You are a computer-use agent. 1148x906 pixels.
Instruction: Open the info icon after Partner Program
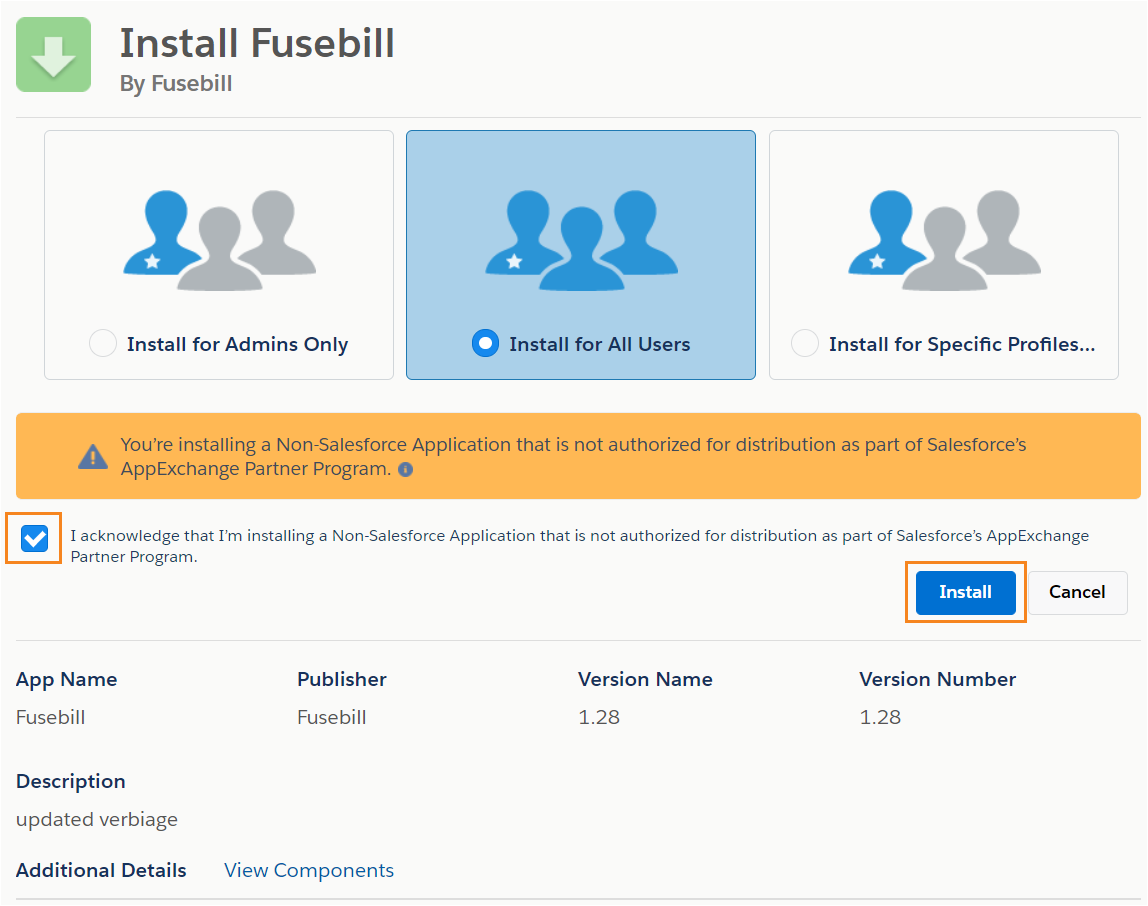[406, 469]
